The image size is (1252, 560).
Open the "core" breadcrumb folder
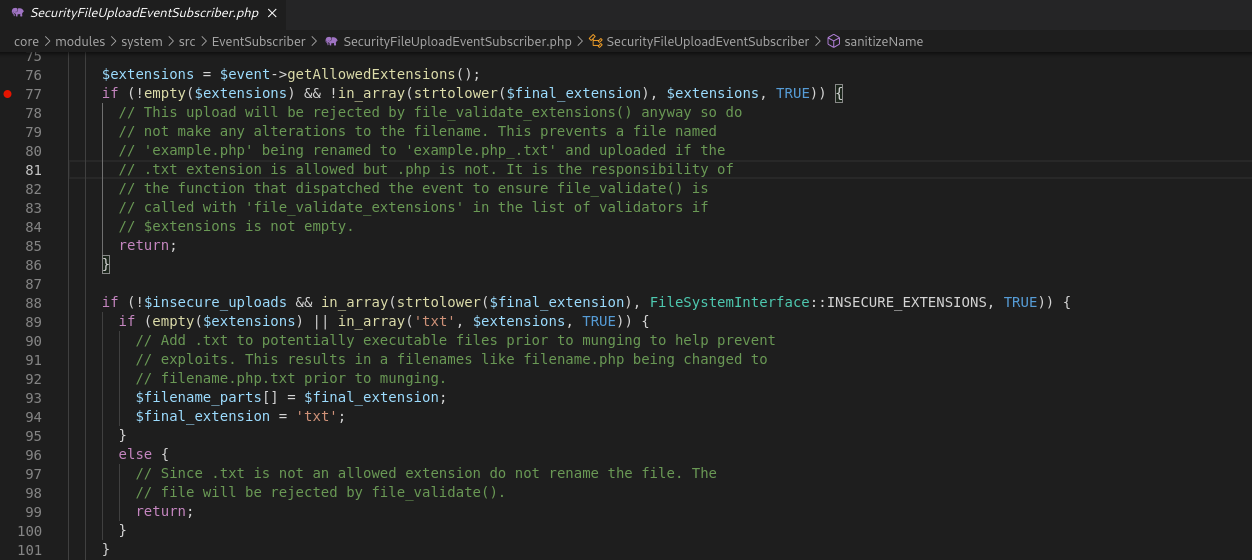(x=26, y=42)
